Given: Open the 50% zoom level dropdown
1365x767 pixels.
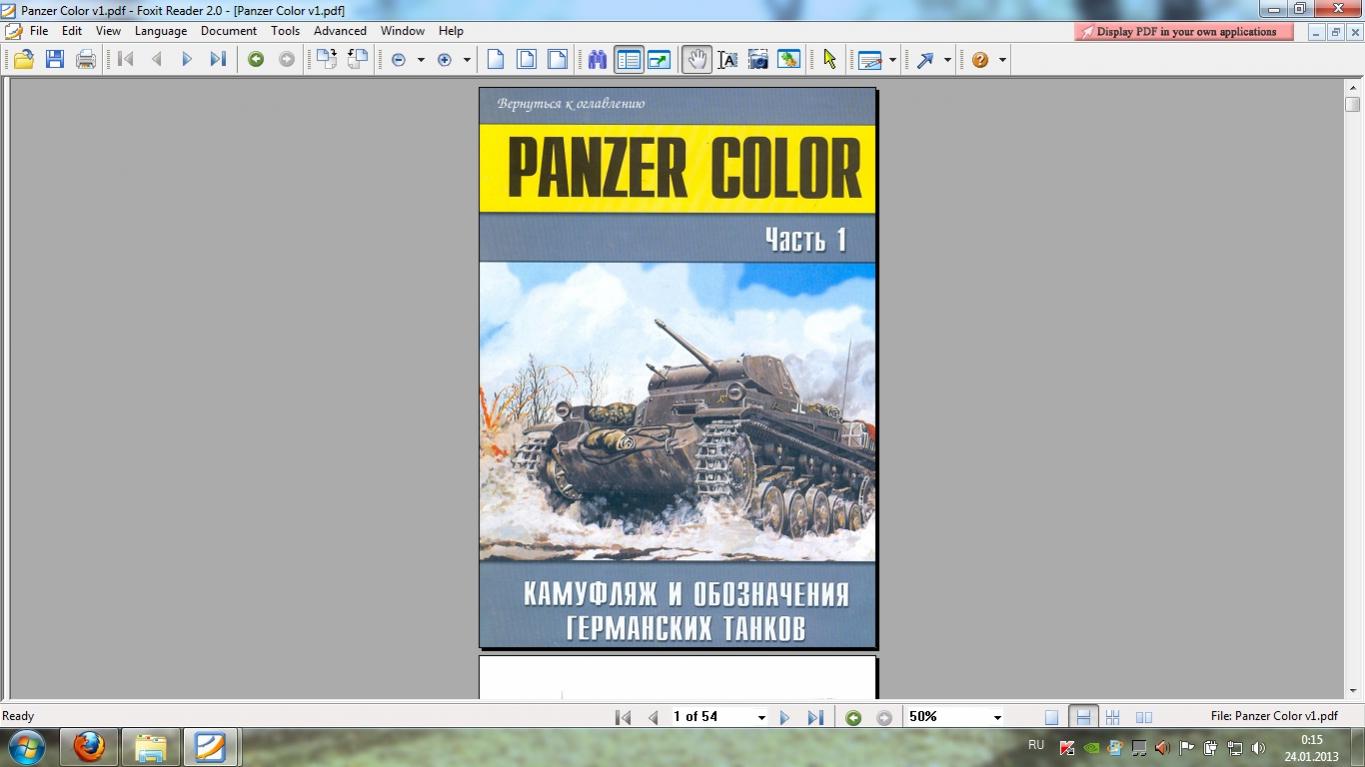Looking at the screenshot, I should pyautogui.click(x=997, y=717).
